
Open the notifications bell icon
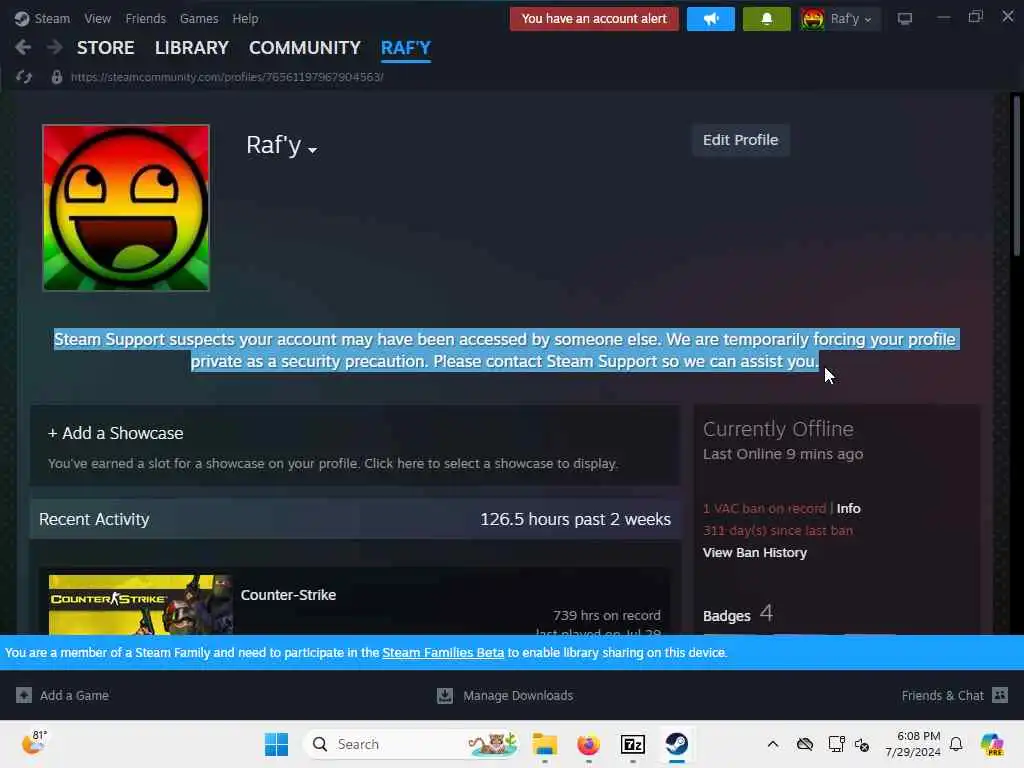tap(766, 19)
